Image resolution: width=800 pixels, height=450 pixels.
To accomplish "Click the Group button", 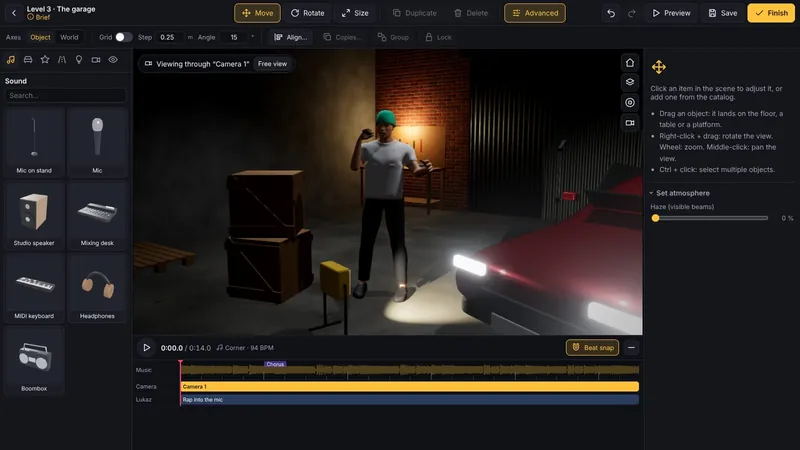I will click(393, 37).
